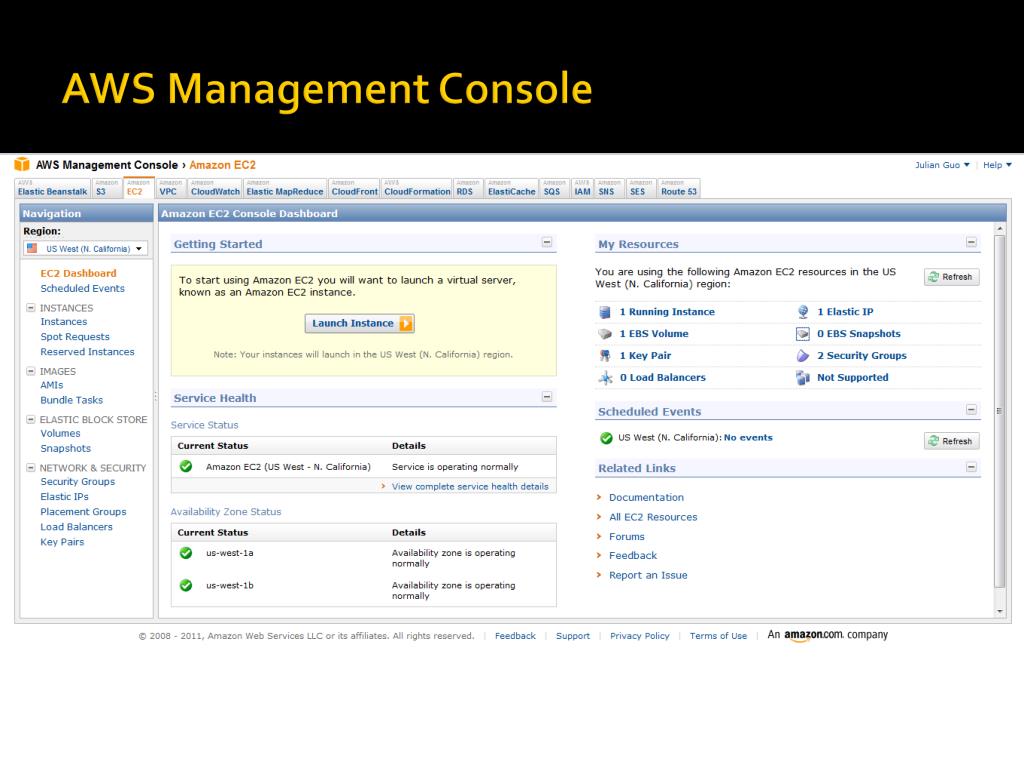Image resolution: width=1024 pixels, height=768 pixels.
Task: Collapse the Scheduled Events panel
Action: [972, 409]
